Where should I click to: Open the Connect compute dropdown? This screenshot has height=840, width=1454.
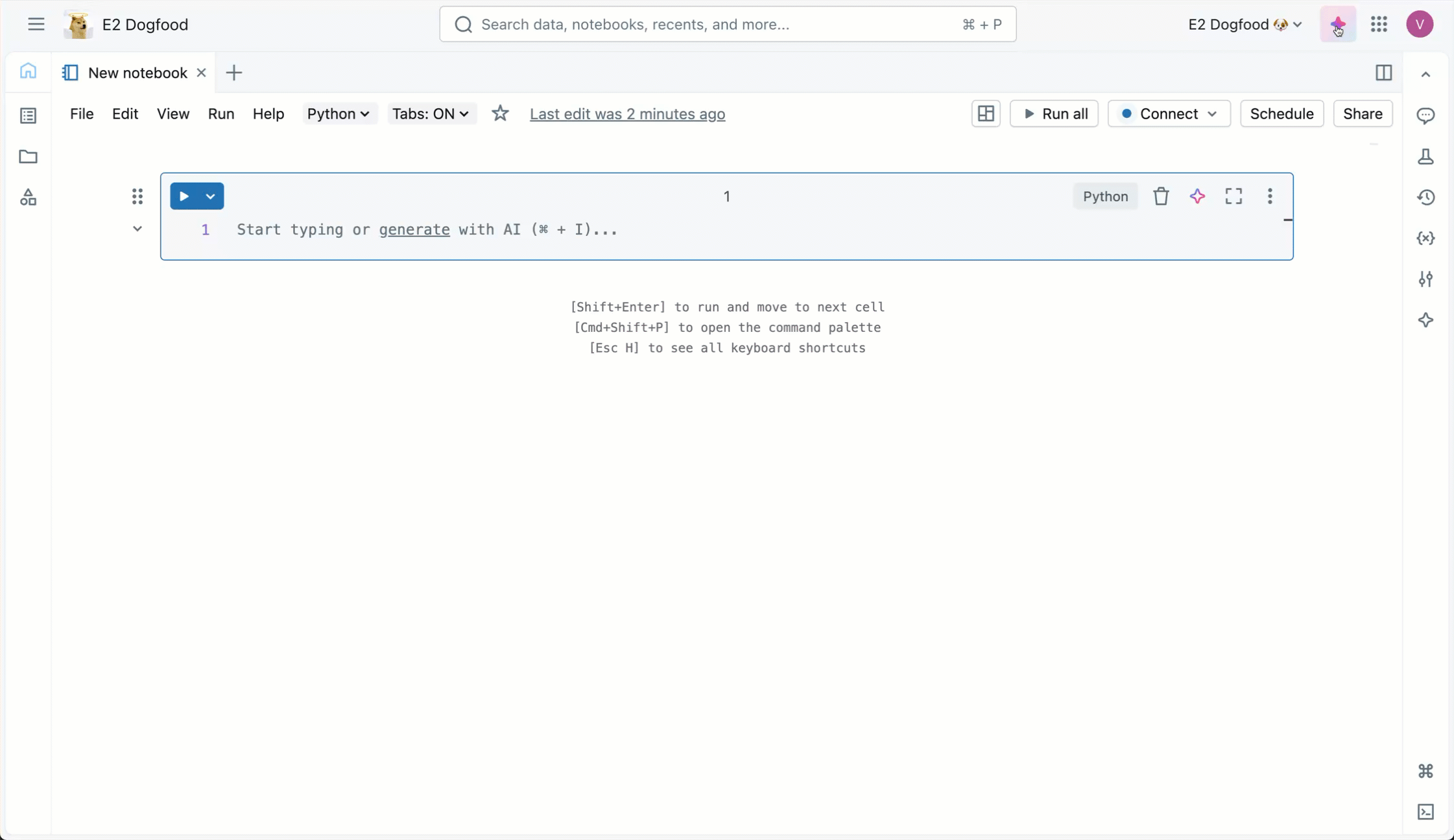1169,113
